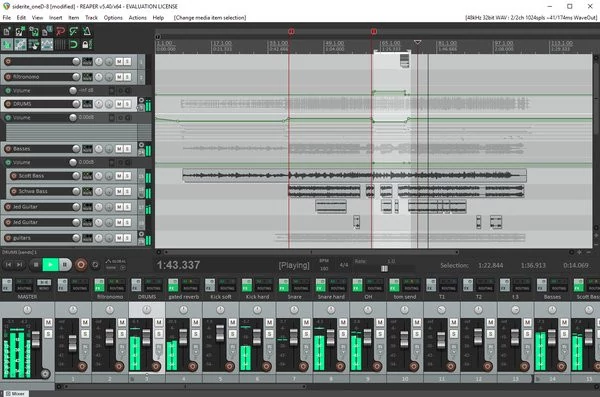Click the Save project toolbar icon

(33, 31)
